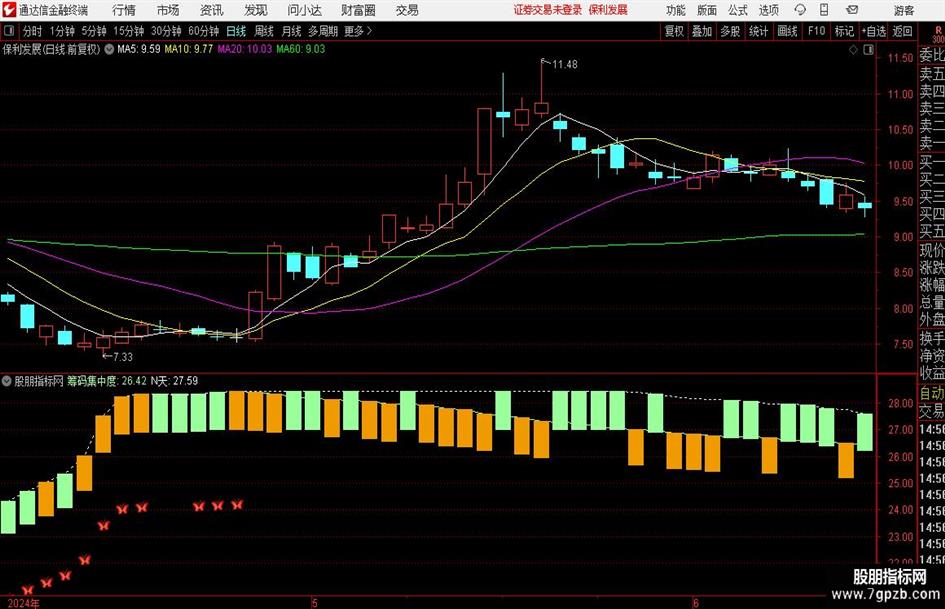This screenshot has height=609, width=945.
Task: Expand the 更多 period options
Action: pyautogui.click(x=358, y=31)
